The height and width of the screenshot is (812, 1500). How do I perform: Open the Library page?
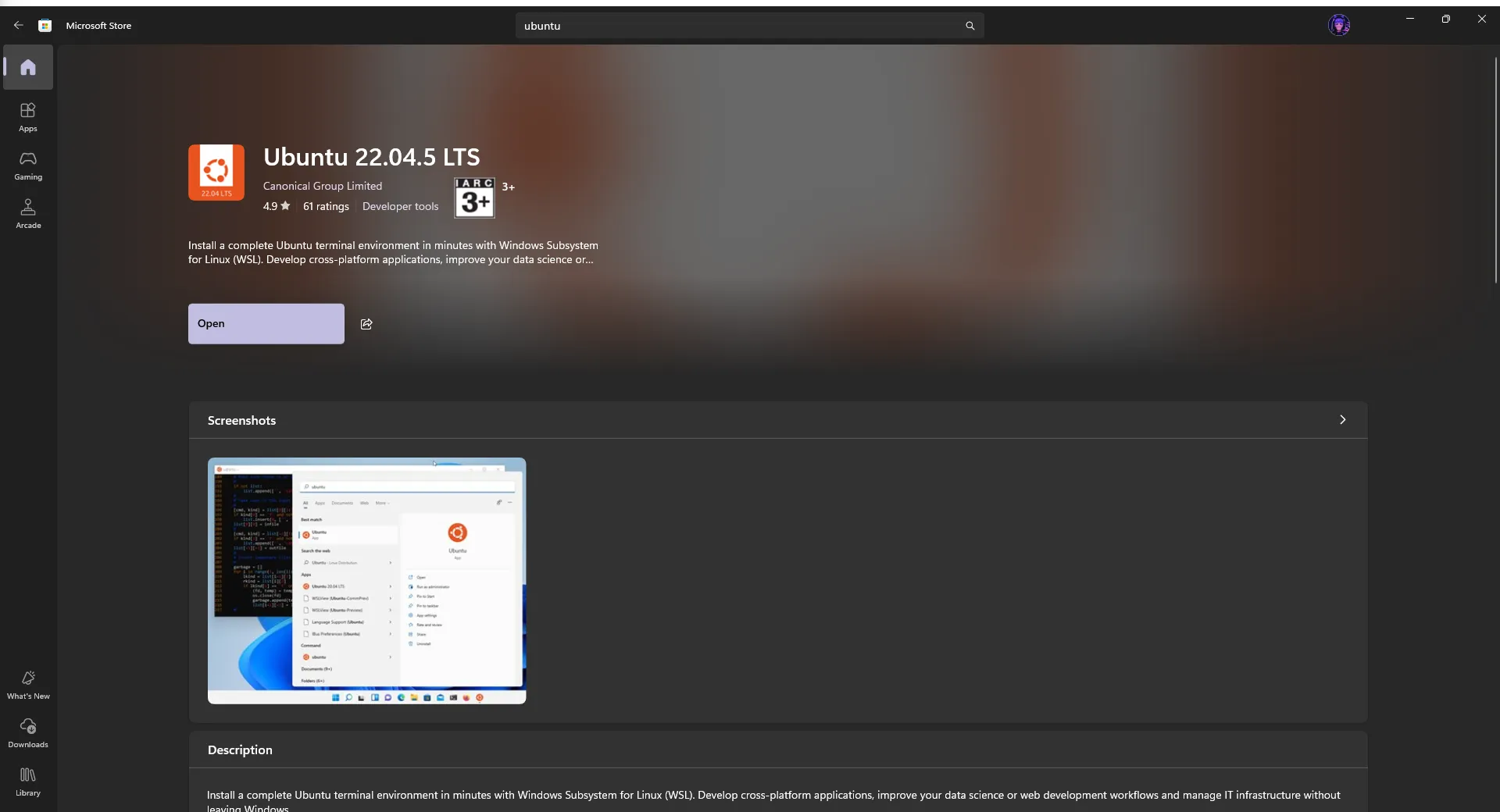pyautogui.click(x=28, y=782)
